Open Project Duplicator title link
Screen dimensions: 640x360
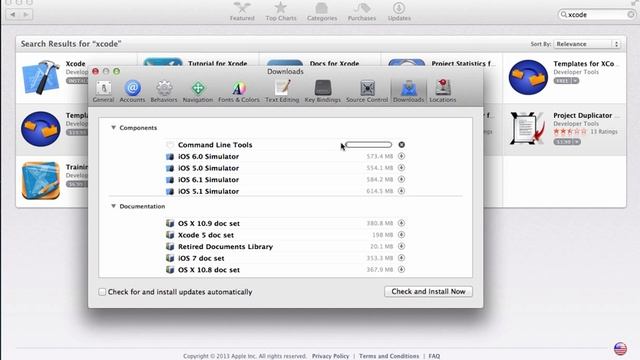point(582,116)
